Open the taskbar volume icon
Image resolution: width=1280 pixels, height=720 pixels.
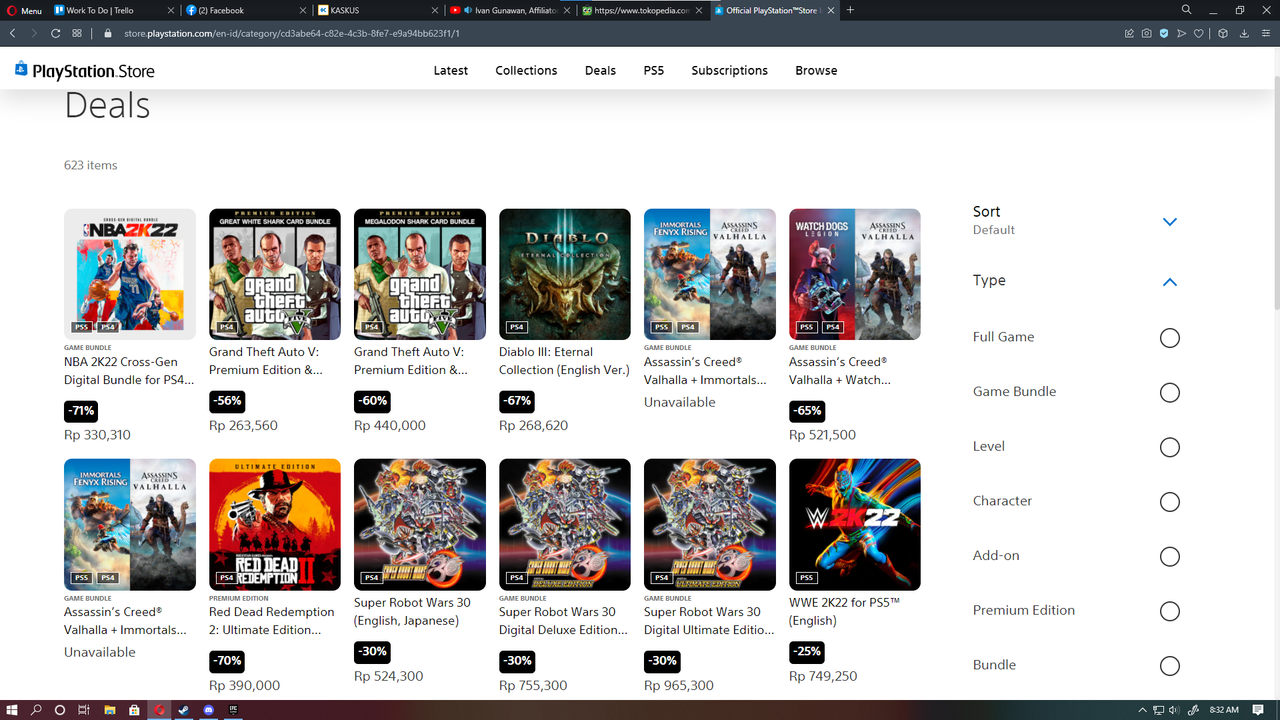coord(1172,710)
